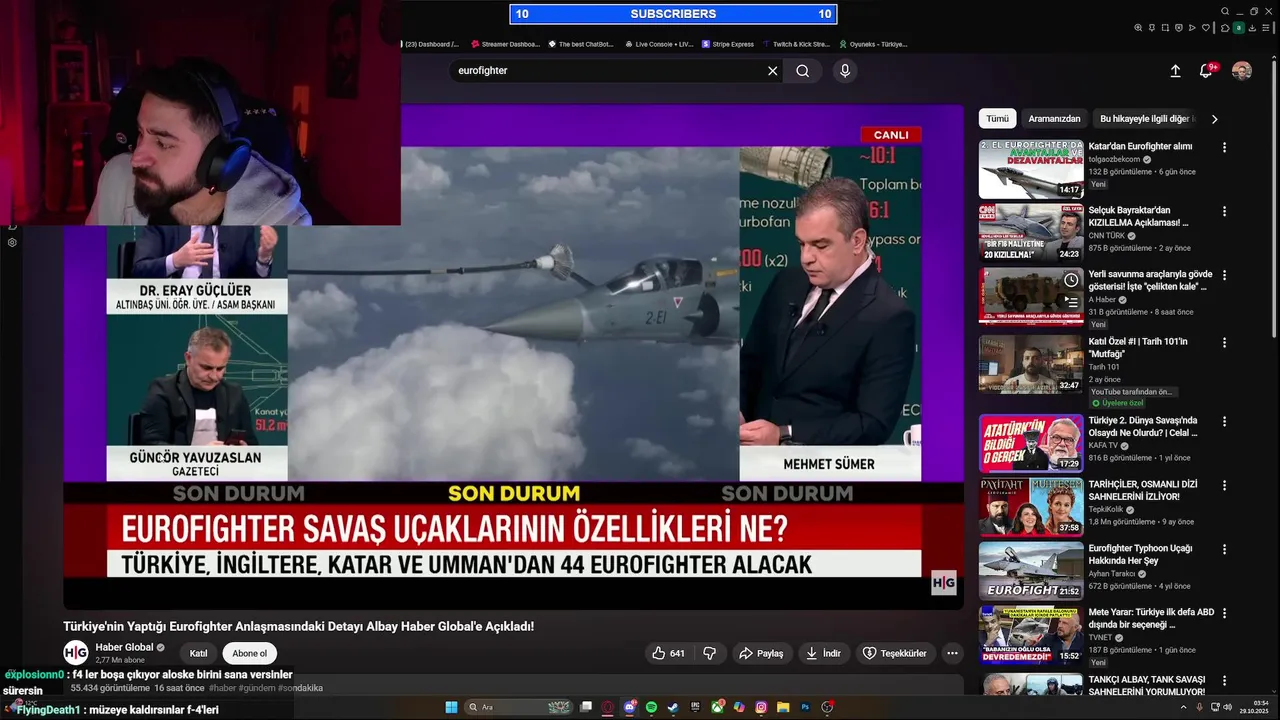Send thanks via Teşekkürler button
Screen dimensions: 1280x720
click(894, 653)
